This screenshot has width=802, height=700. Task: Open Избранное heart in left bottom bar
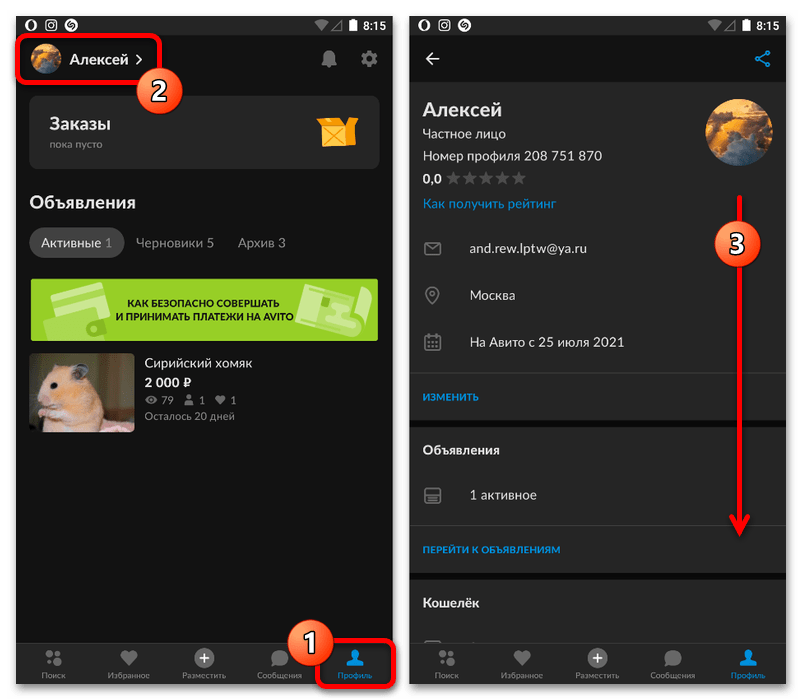(128, 662)
